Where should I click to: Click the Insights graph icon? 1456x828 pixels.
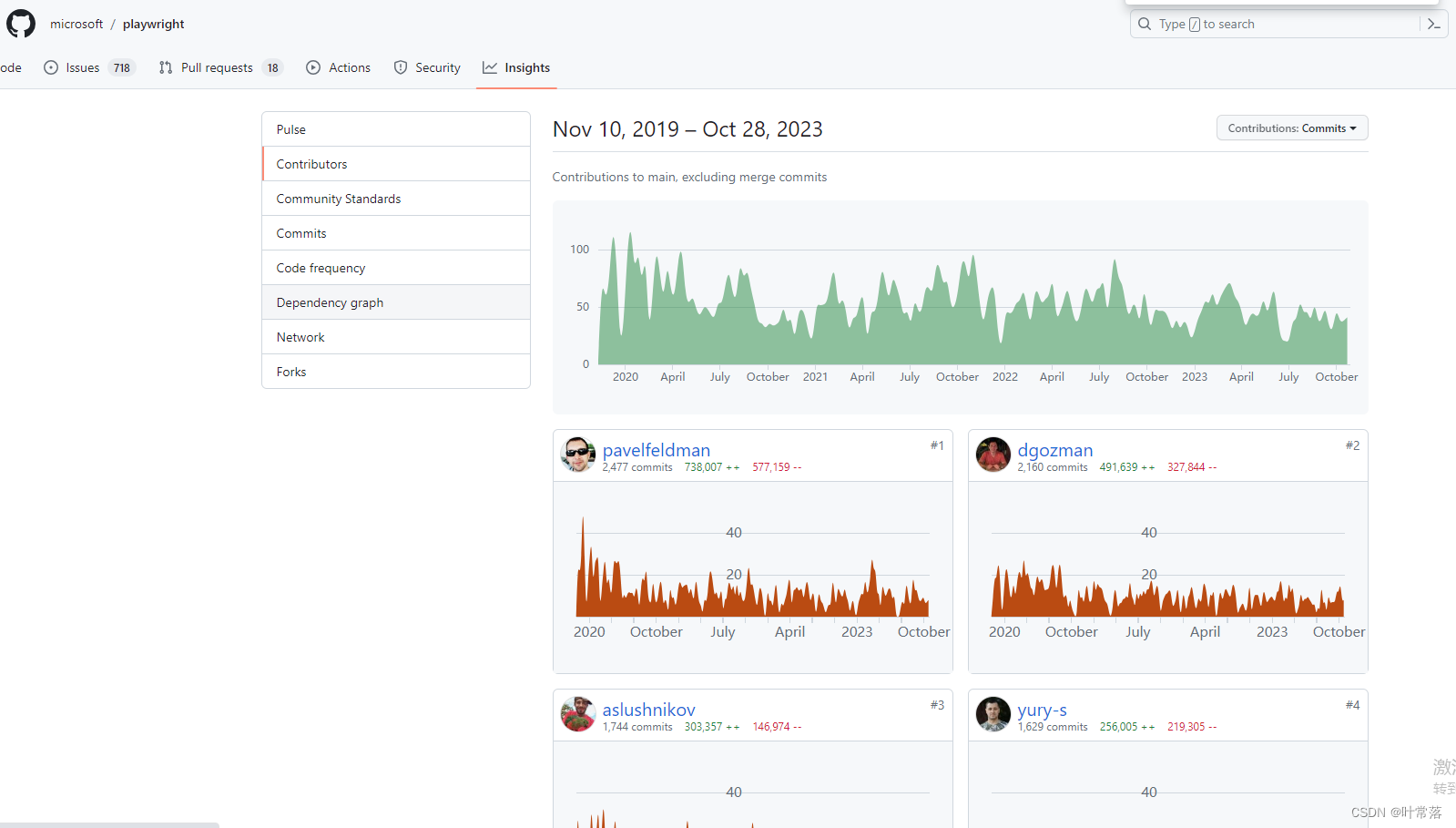tap(490, 67)
